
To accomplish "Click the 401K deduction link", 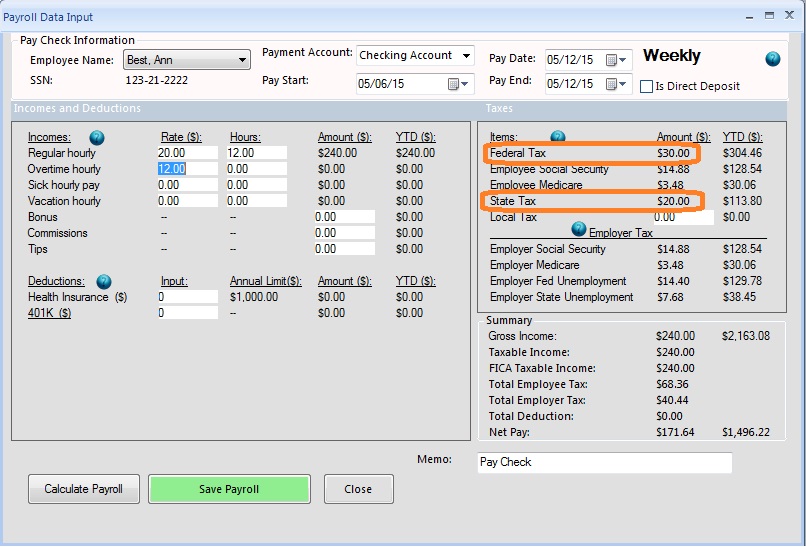I will point(49,313).
